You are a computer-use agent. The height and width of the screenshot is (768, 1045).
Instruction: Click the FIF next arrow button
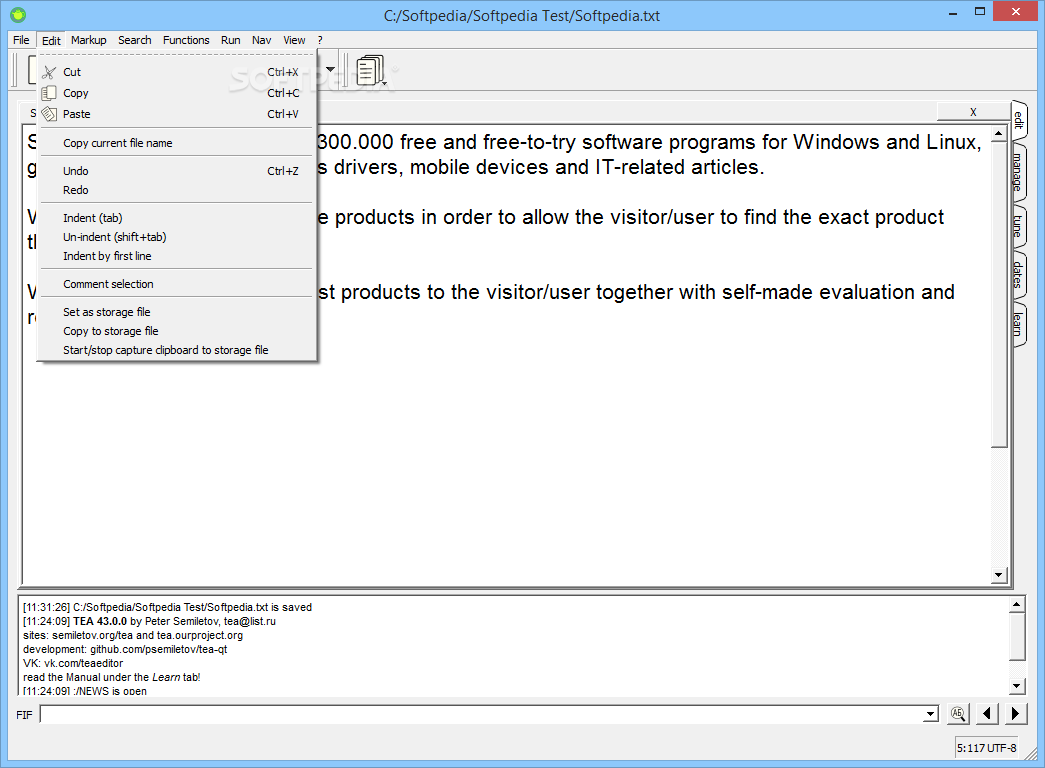[1015, 713]
